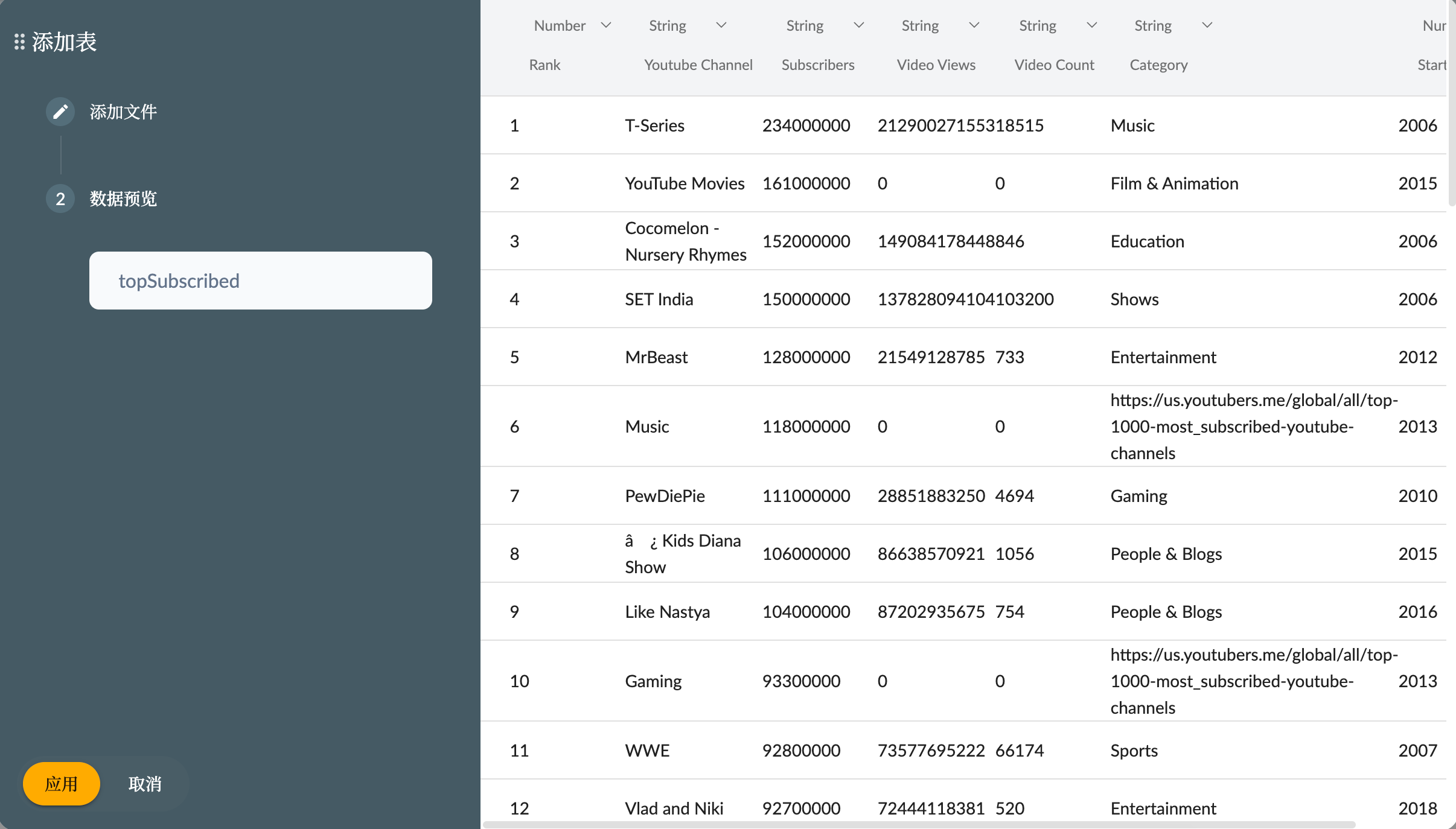Select the YouTube Movies channel cell

(x=685, y=183)
